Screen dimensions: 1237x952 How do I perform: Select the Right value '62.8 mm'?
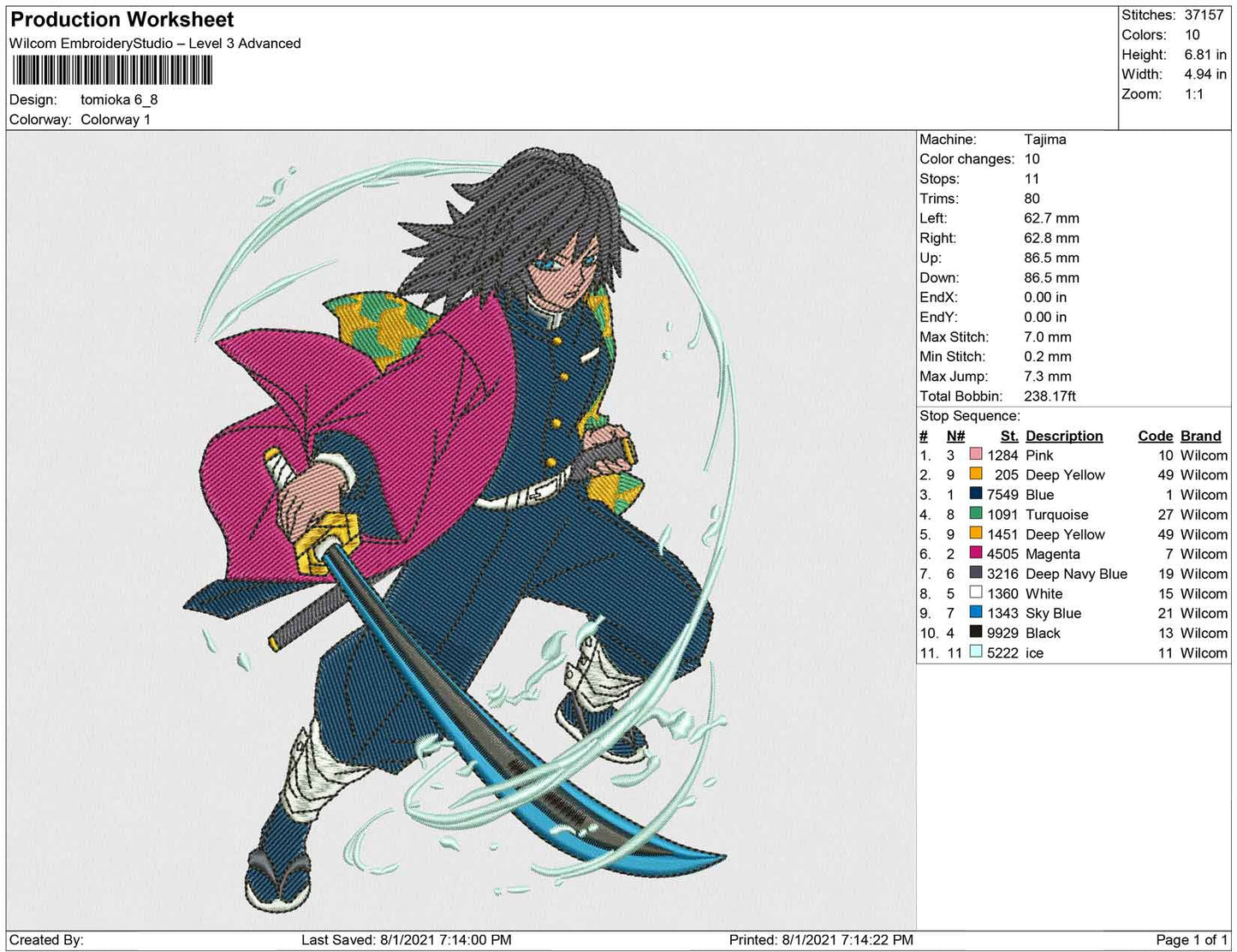point(1051,238)
